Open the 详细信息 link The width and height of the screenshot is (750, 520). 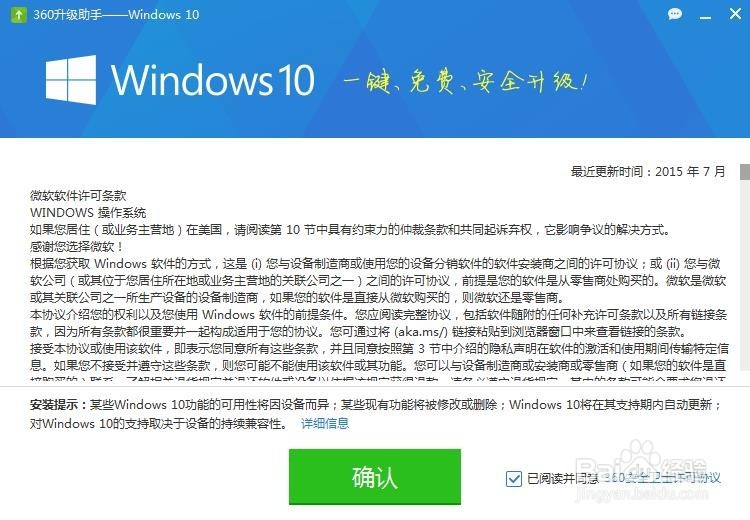[325, 423]
